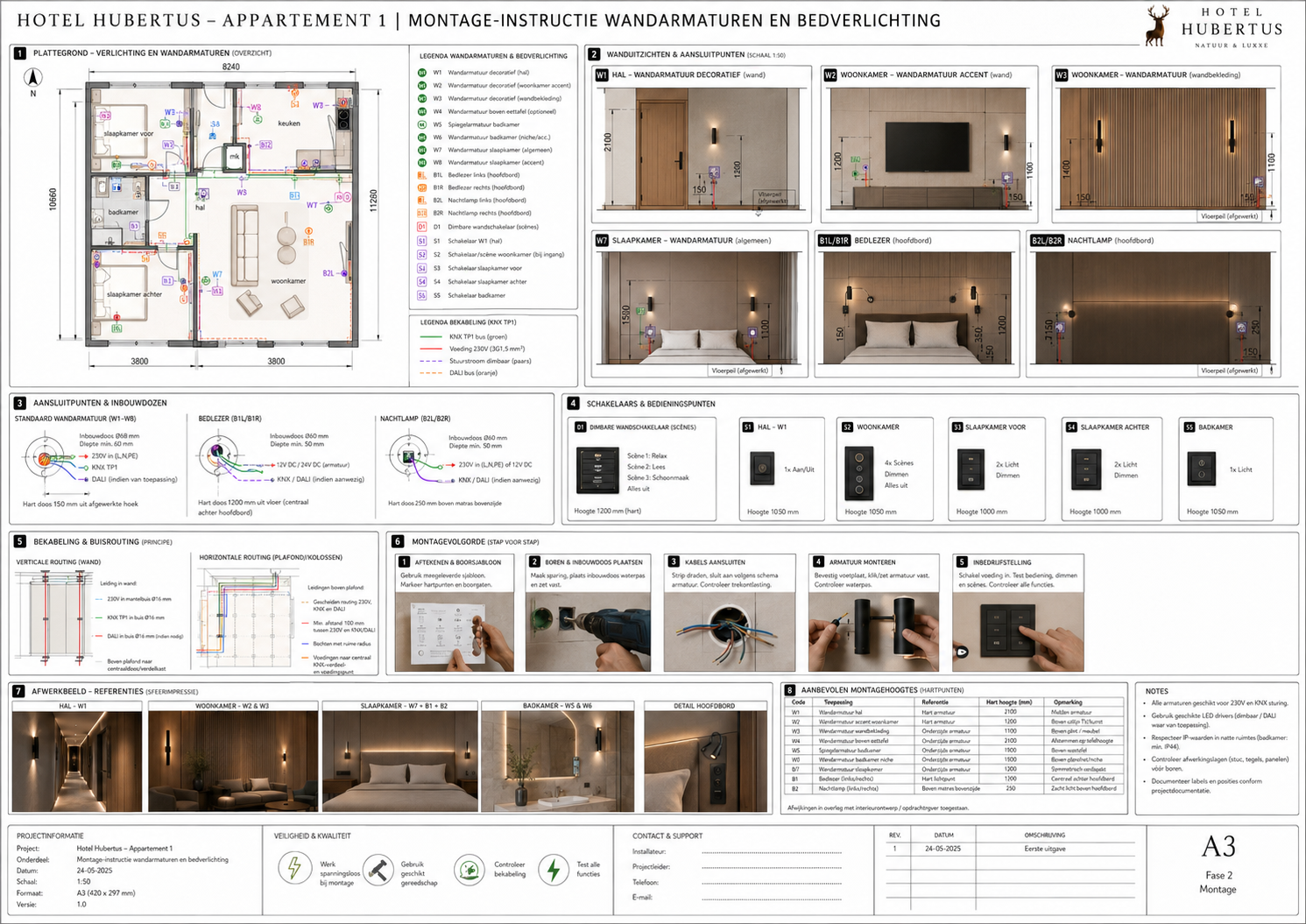Click the D1 dimbare wandschakelaar switch image
Viewport: 1306px width, 924px height.
click(x=598, y=470)
